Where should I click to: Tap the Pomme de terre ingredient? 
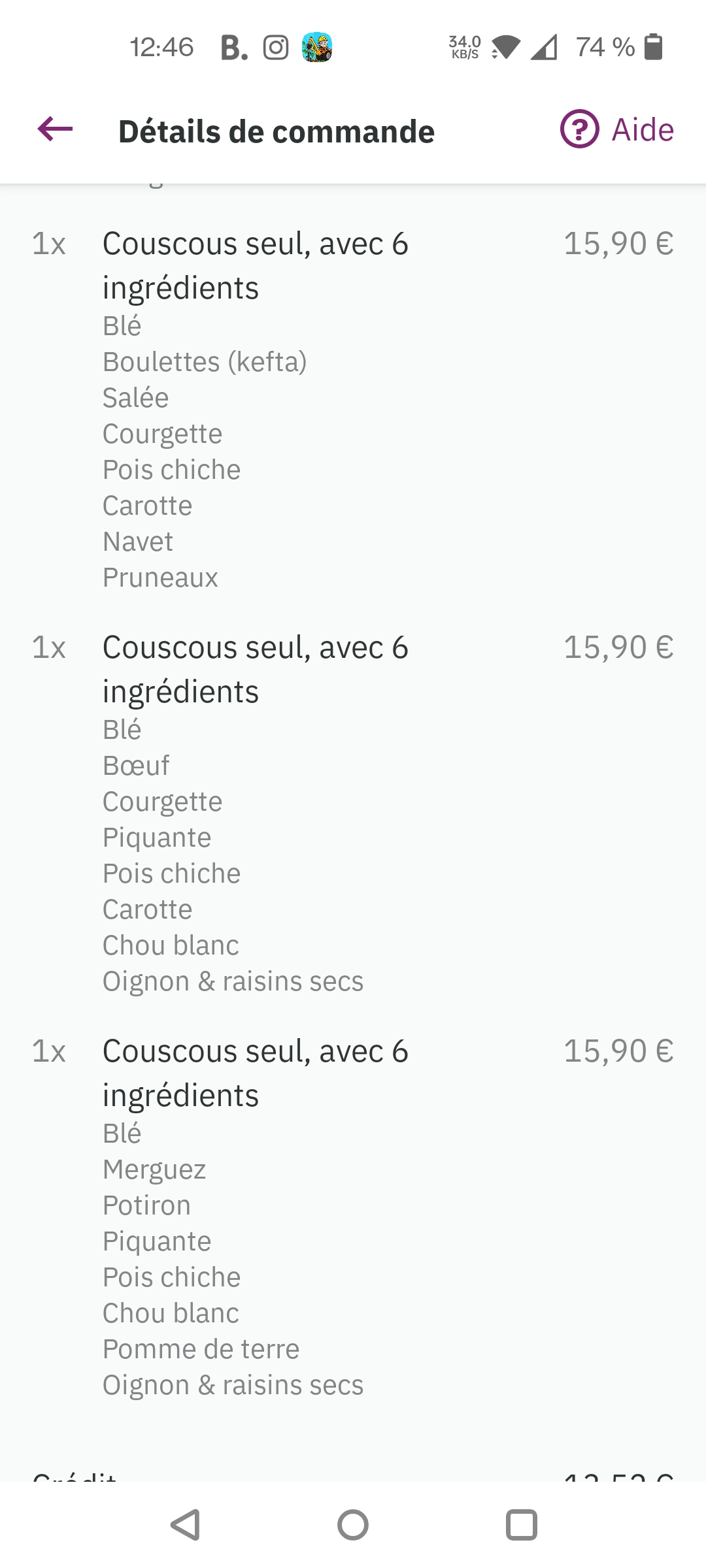pos(201,1349)
